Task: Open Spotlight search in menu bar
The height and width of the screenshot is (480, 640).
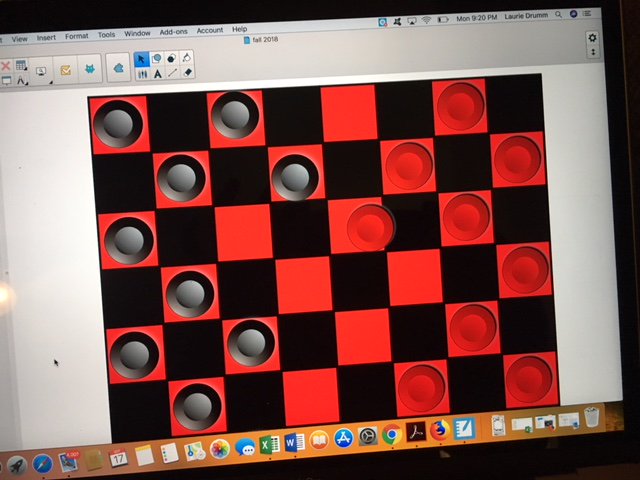Action: [x=558, y=15]
